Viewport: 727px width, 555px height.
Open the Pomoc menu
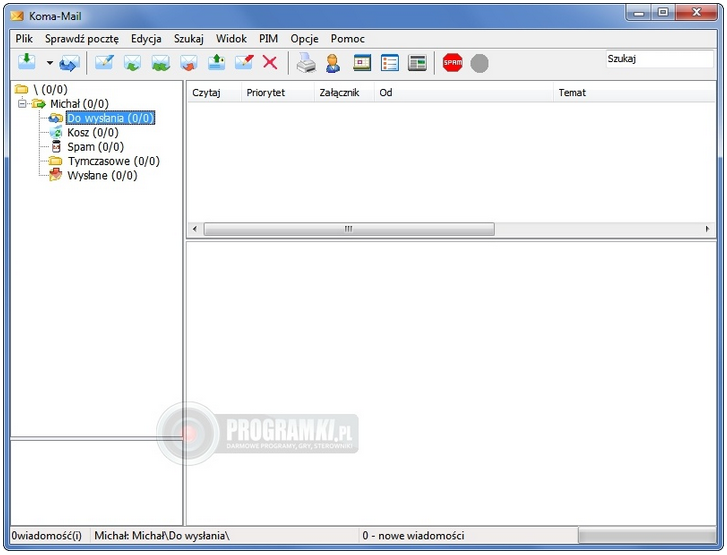tap(348, 39)
